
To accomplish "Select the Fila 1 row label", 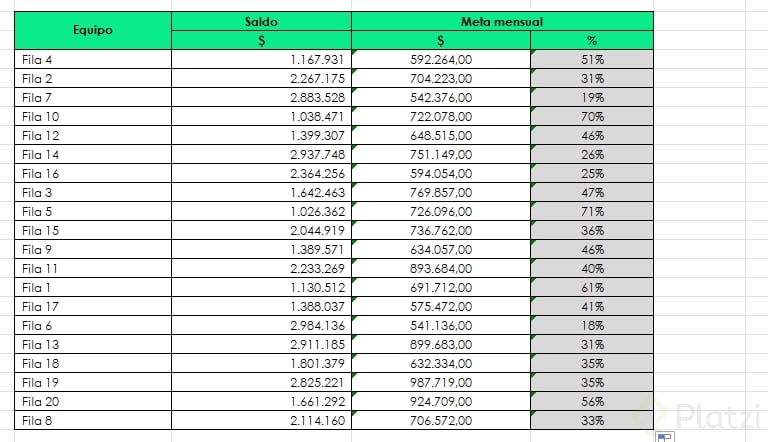I will click(93, 287).
